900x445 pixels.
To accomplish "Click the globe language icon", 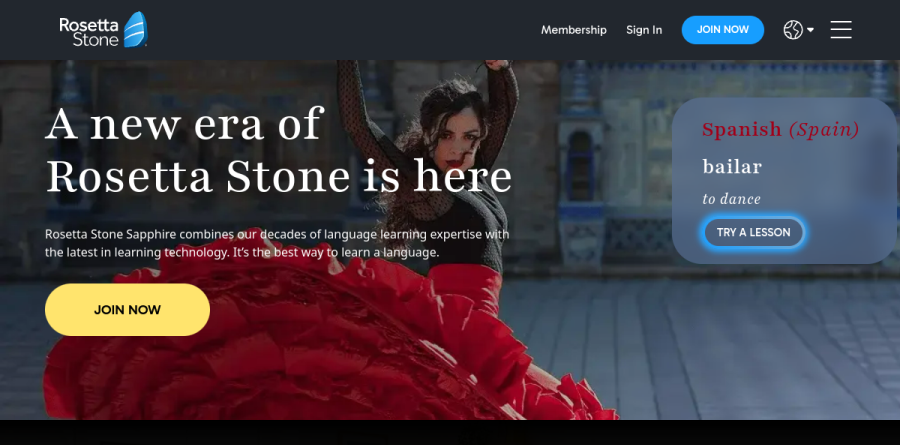I will (x=793, y=30).
